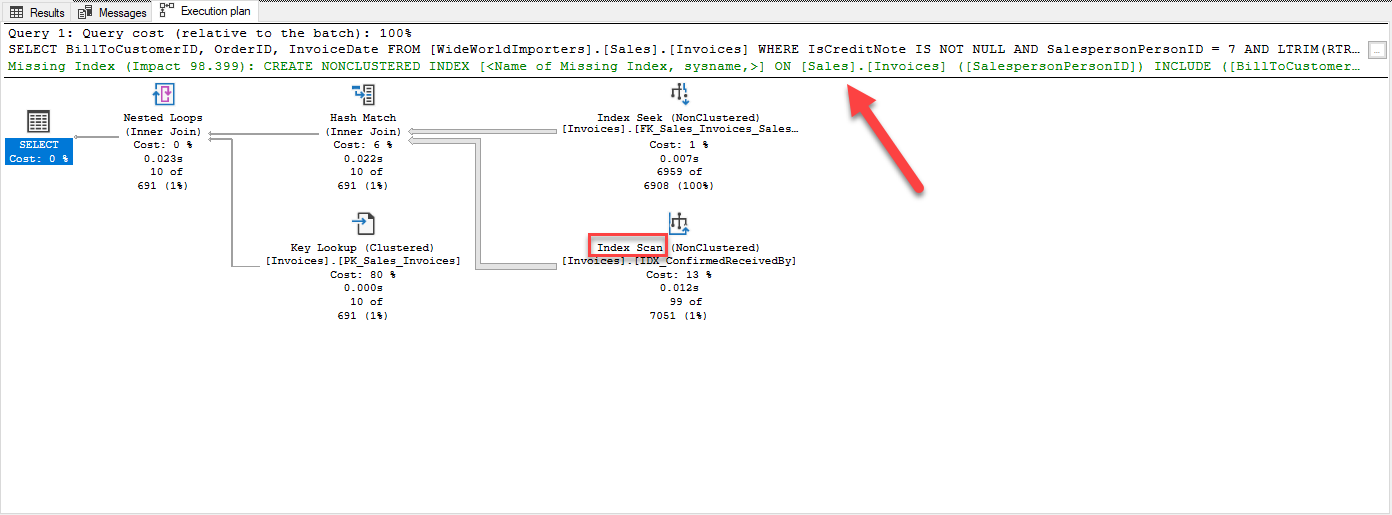The height and width of the screenshot is (515, 1392).
Task: Click the Hash Match operator icon
Action: click(x=363, y=95)
